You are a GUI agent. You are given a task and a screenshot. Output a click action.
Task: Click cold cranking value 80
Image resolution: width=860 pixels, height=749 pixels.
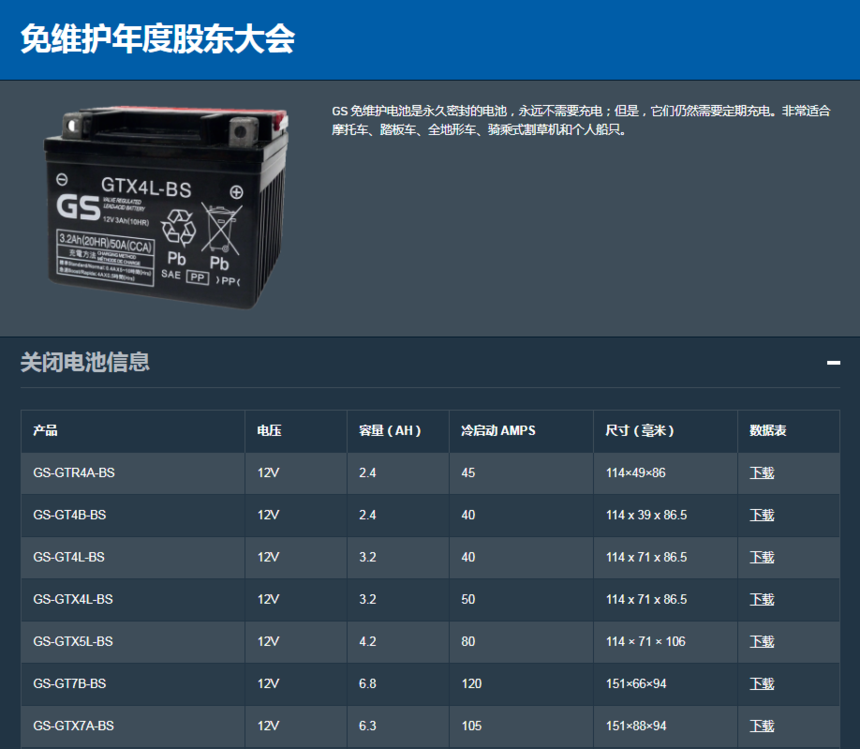click(468, 642)
